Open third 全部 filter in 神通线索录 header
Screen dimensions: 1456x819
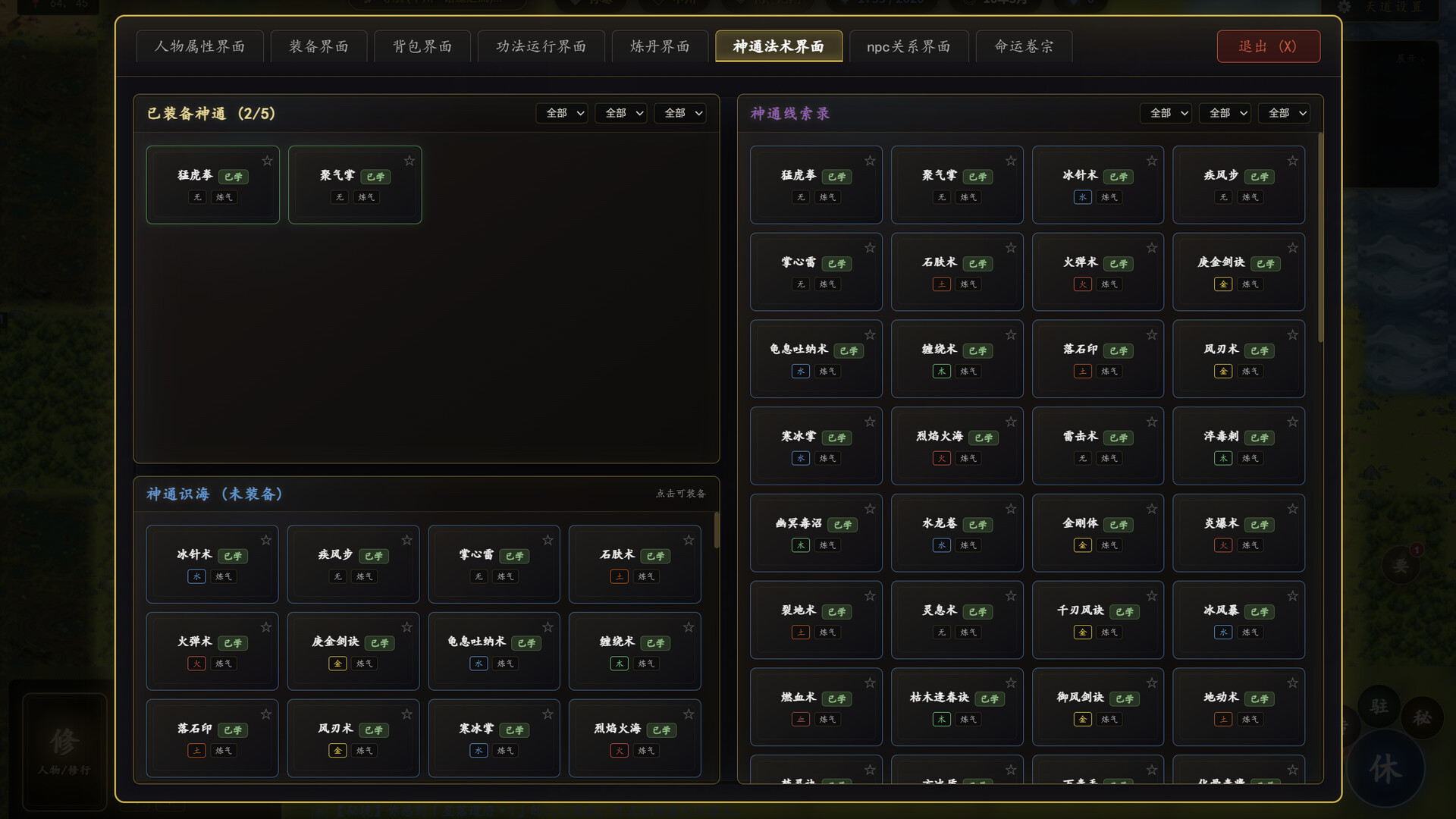tap(1284, 113)
